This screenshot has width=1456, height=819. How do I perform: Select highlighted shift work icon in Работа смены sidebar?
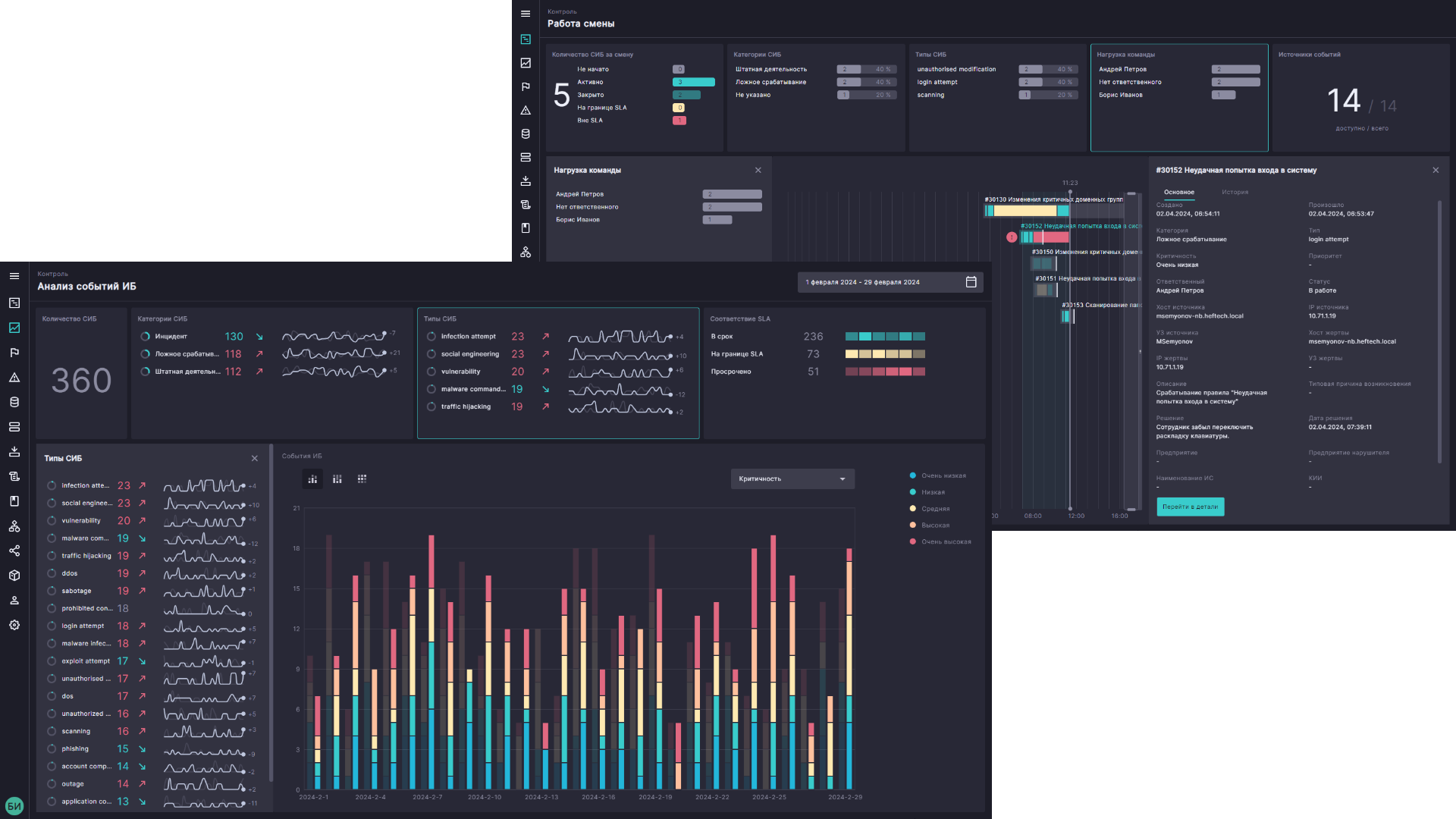pyautogui.click(x=526, y=39)
